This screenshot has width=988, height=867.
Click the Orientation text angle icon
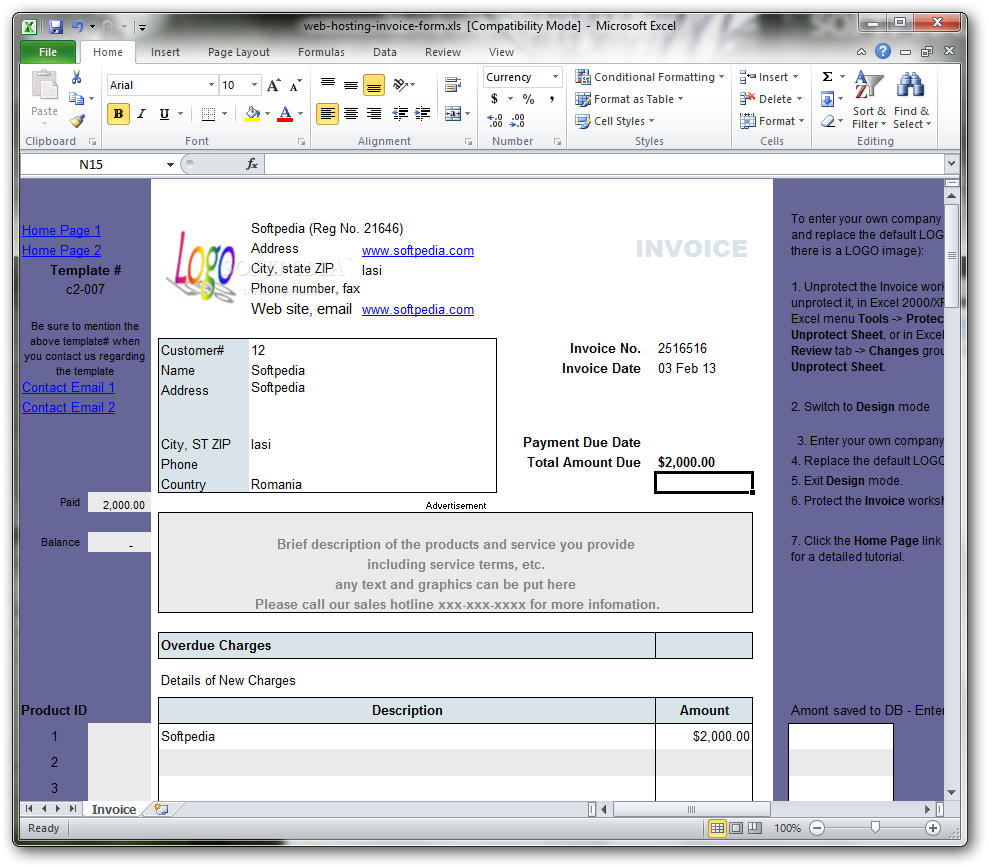pos(399,84)
